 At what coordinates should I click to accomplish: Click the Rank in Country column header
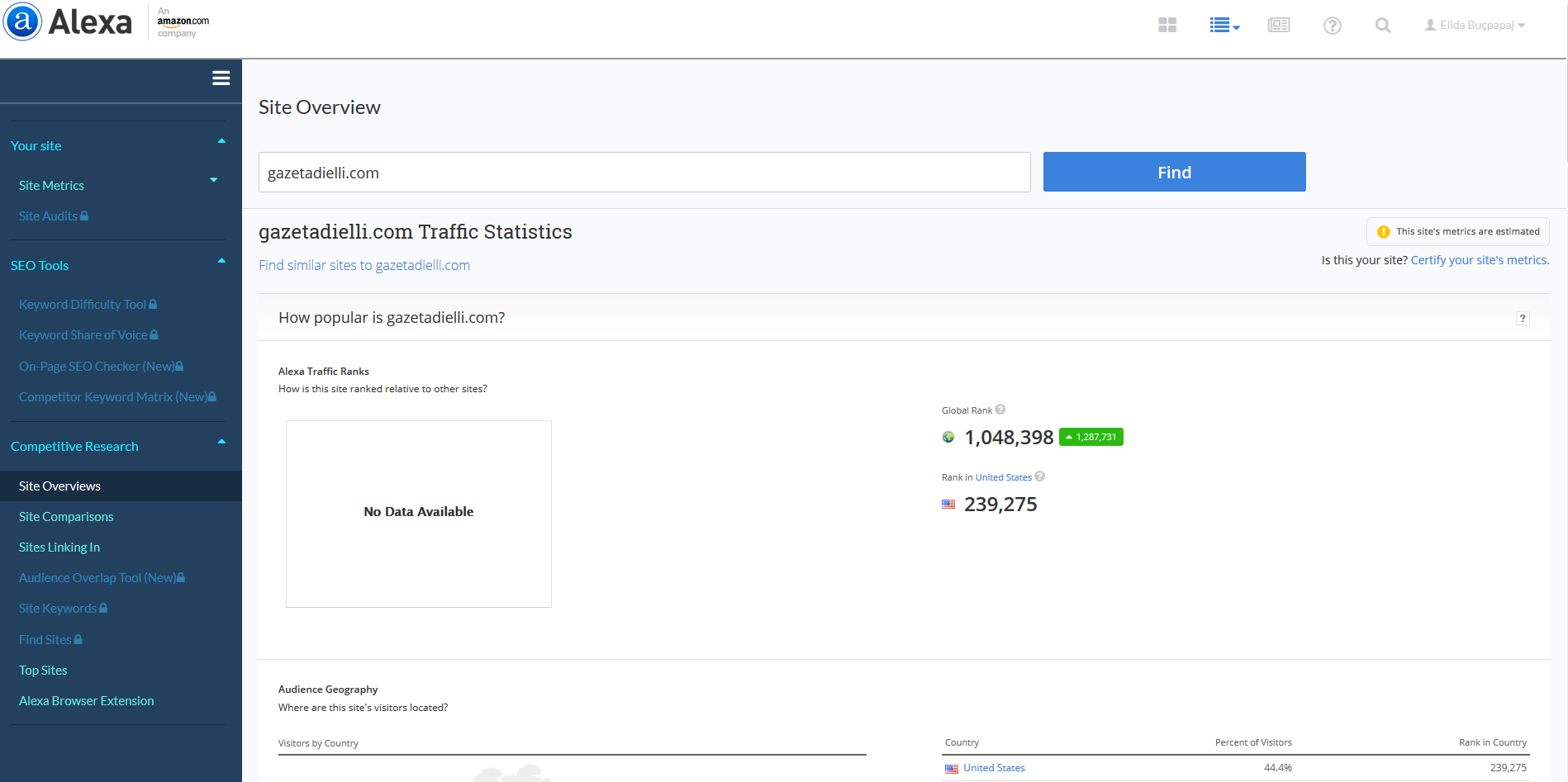point(1492,743)
